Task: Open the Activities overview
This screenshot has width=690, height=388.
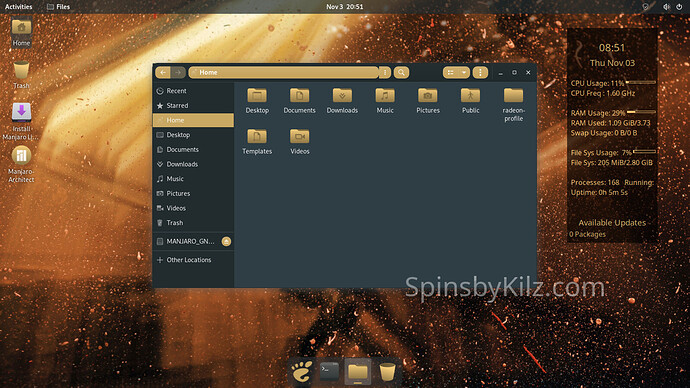Action: point(18,7)
